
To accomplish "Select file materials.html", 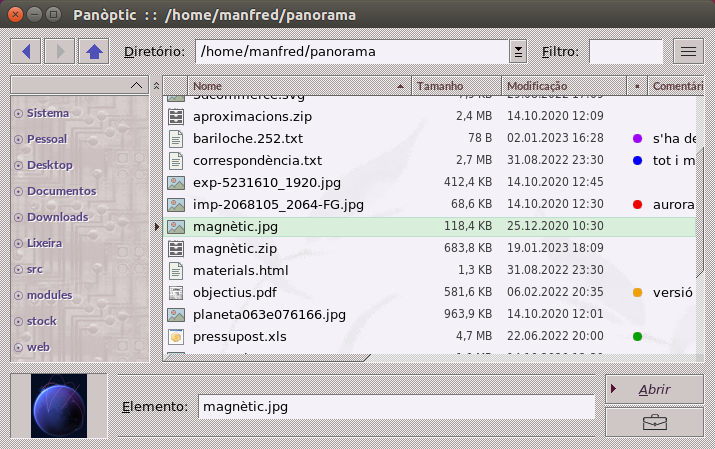I will (241, 271).
